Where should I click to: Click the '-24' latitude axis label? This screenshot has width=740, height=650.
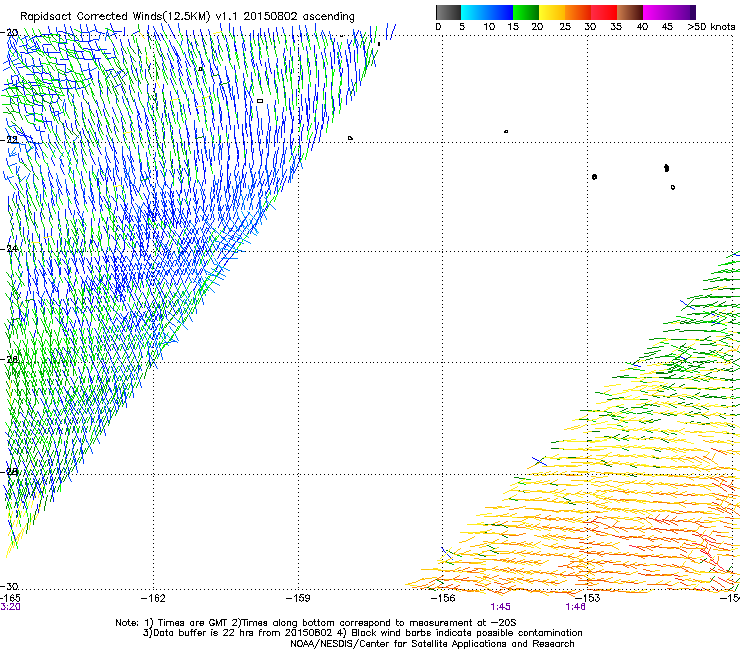(x=9, y=248)
